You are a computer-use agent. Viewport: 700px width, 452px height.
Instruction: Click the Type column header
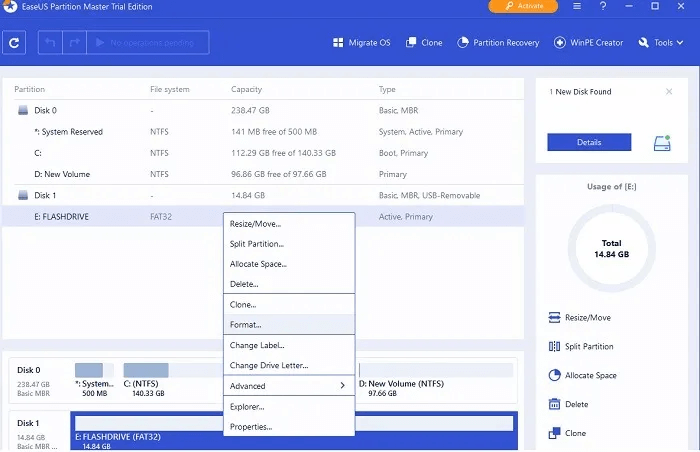click(x=387, y=89)
